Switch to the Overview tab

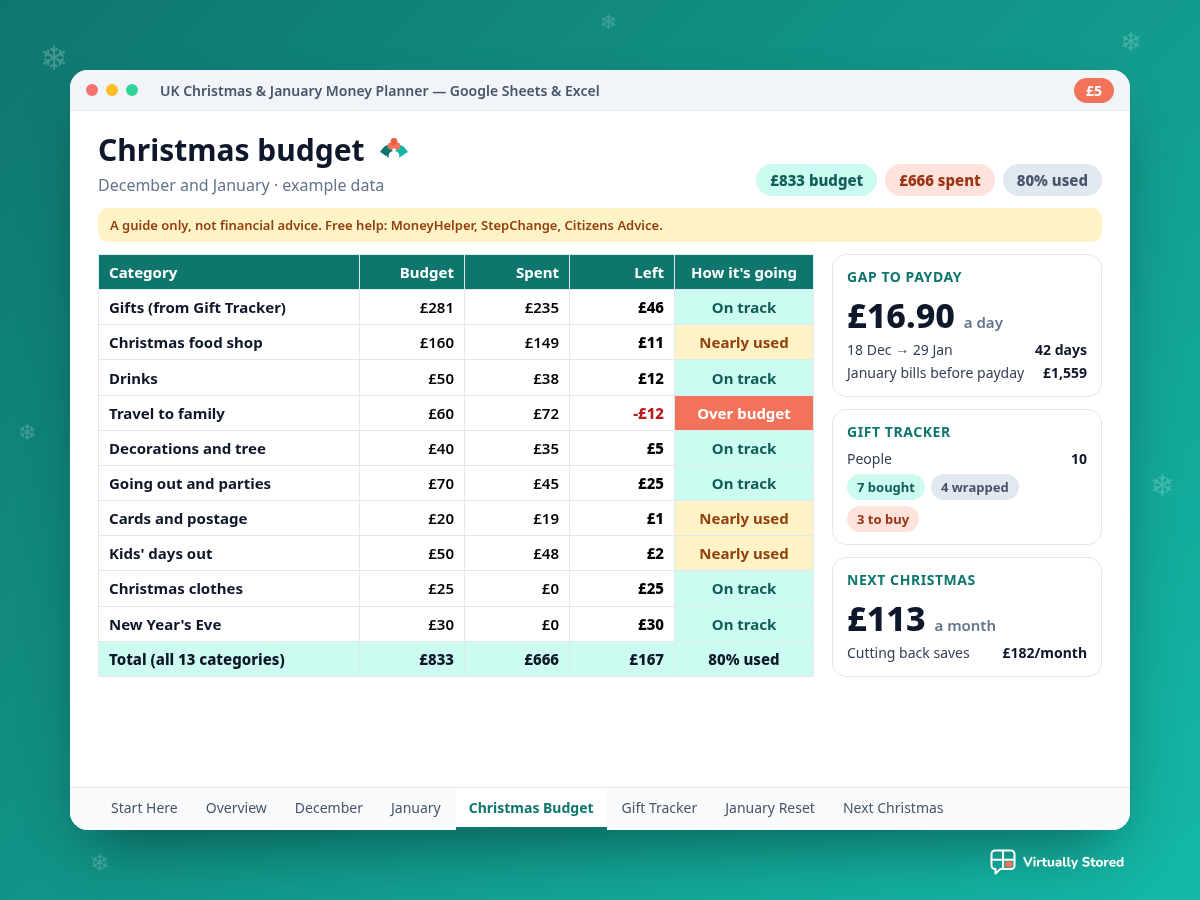coord(236,808)
